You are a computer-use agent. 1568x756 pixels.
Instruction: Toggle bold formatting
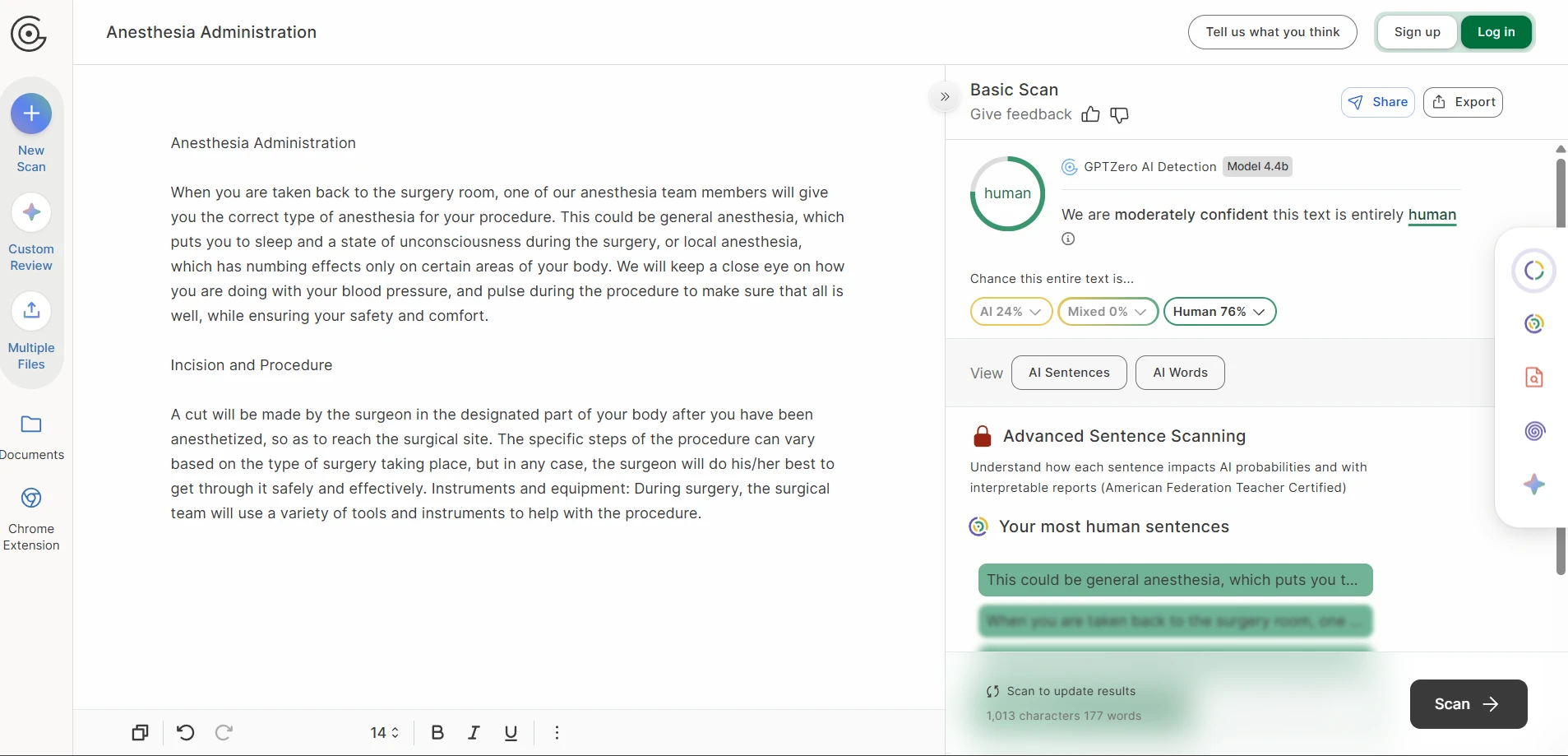[x=437, y=732]
